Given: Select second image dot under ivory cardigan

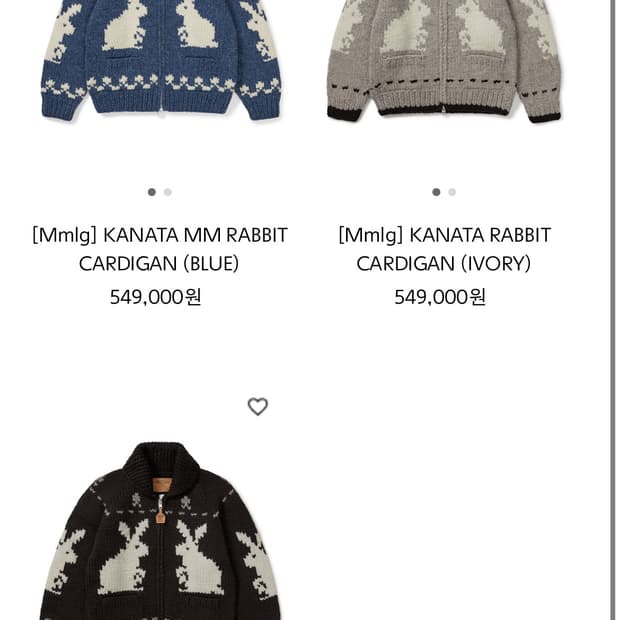Looking at the screenshot, I should (x=452, y=192).
